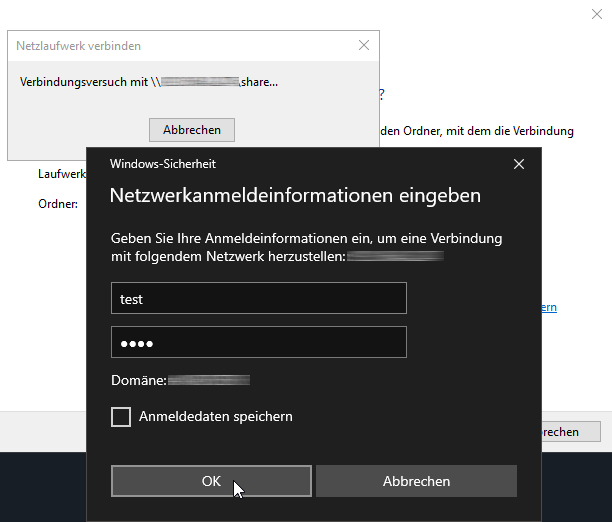Enable the Anmeldedaten speichern checkbox
612x522 pixels.
(x=121, y=417)
